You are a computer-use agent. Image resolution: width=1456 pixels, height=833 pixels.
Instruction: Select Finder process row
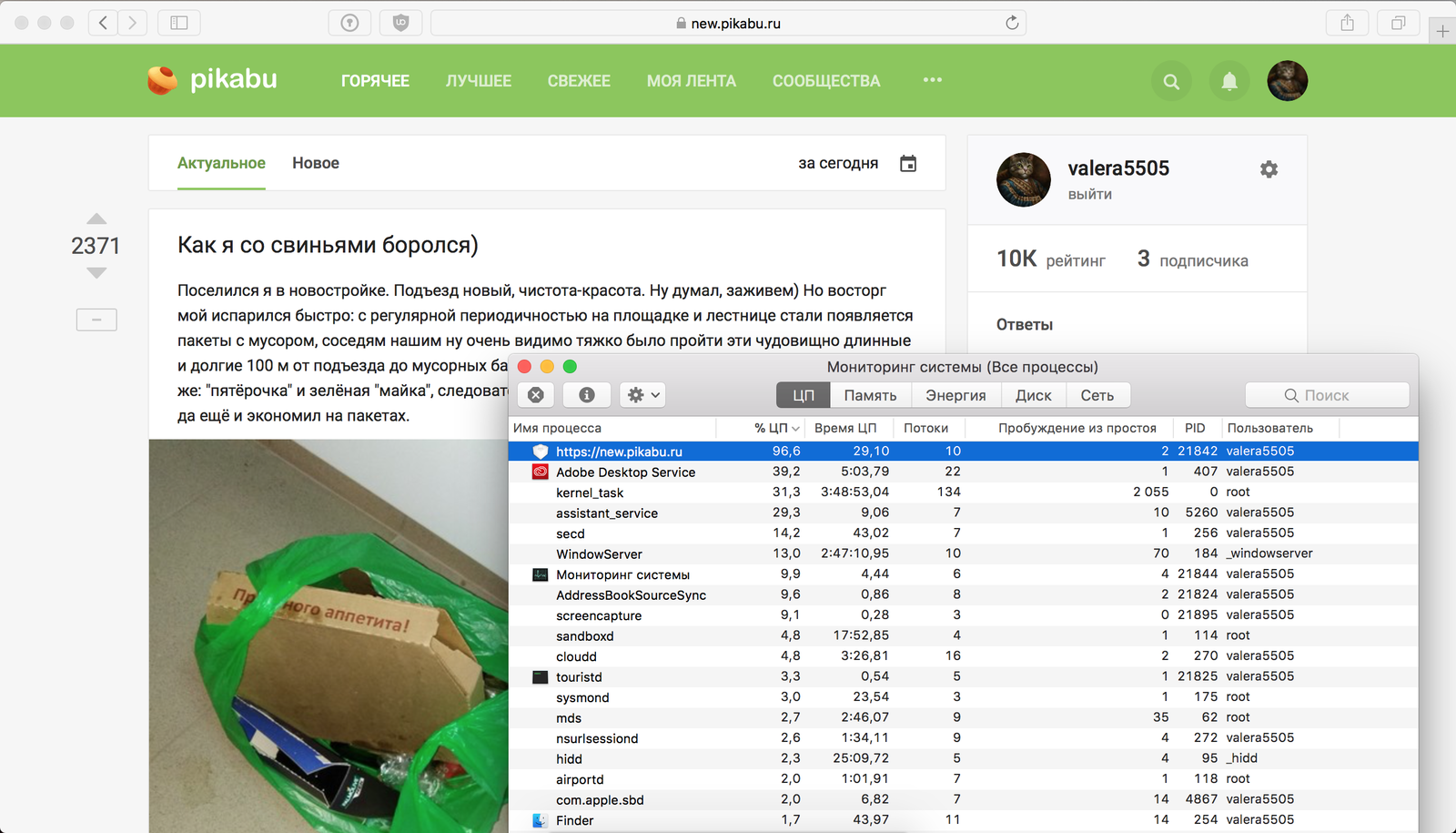[x=963, y=819]
